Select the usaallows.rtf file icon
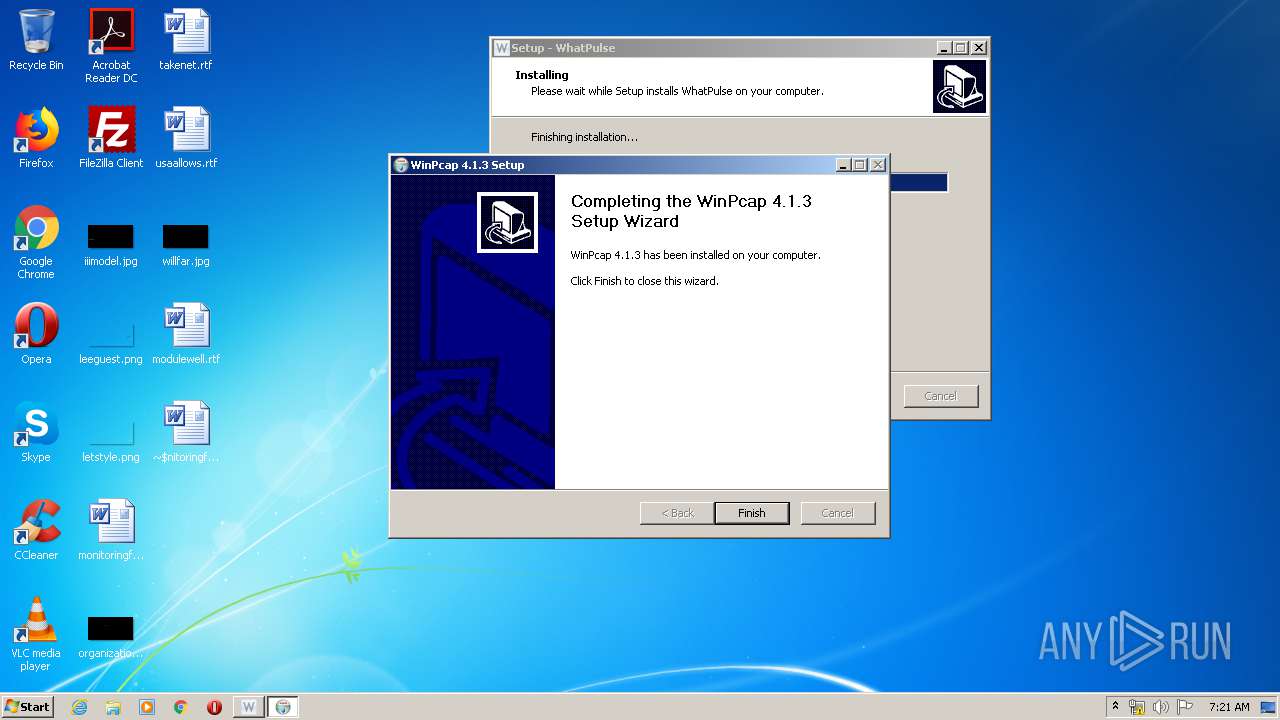Image resolution: width=1280 pixels, height=720 pixels. coord(186,138)
